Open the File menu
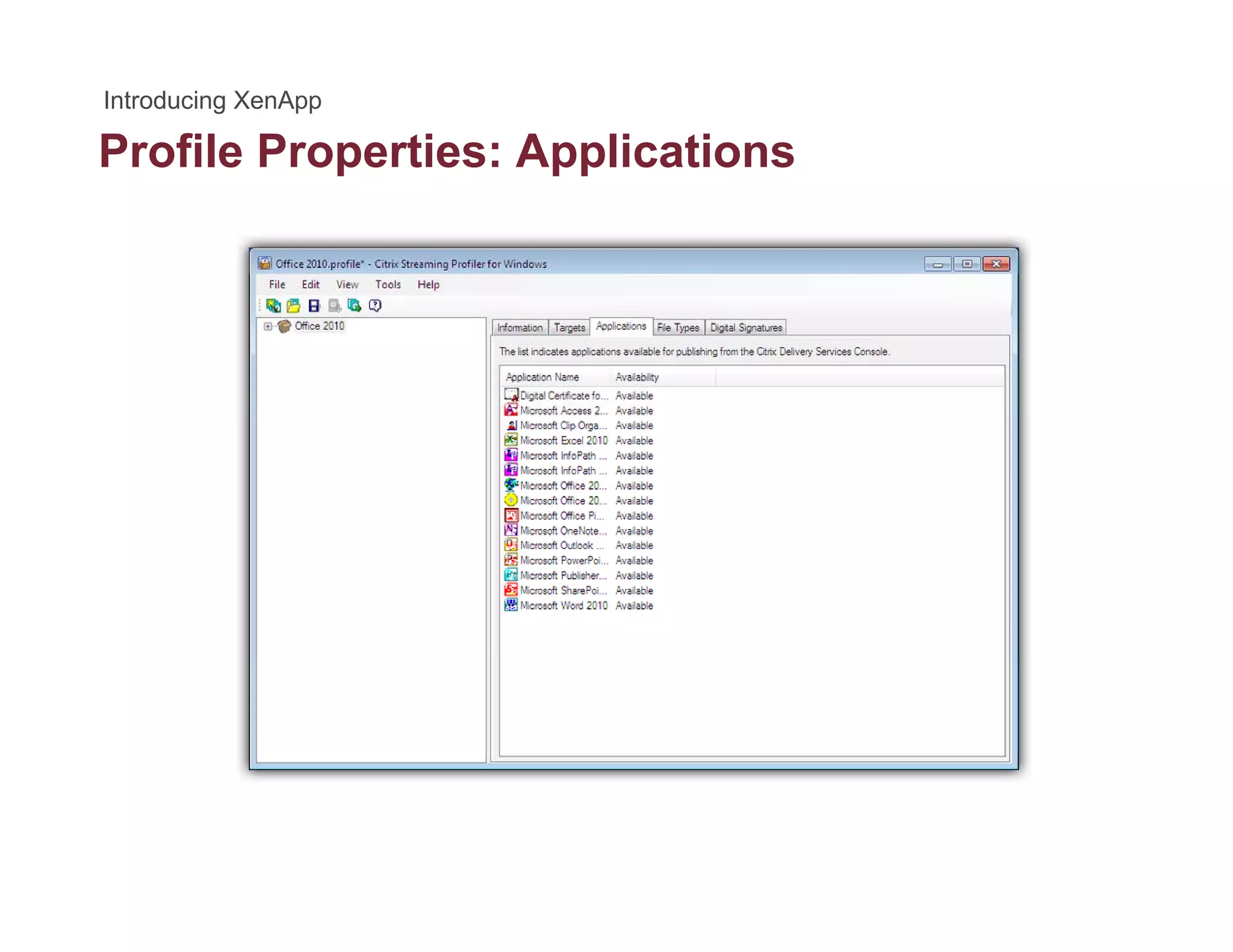The image size is (1233, 952). pos(277,285)
